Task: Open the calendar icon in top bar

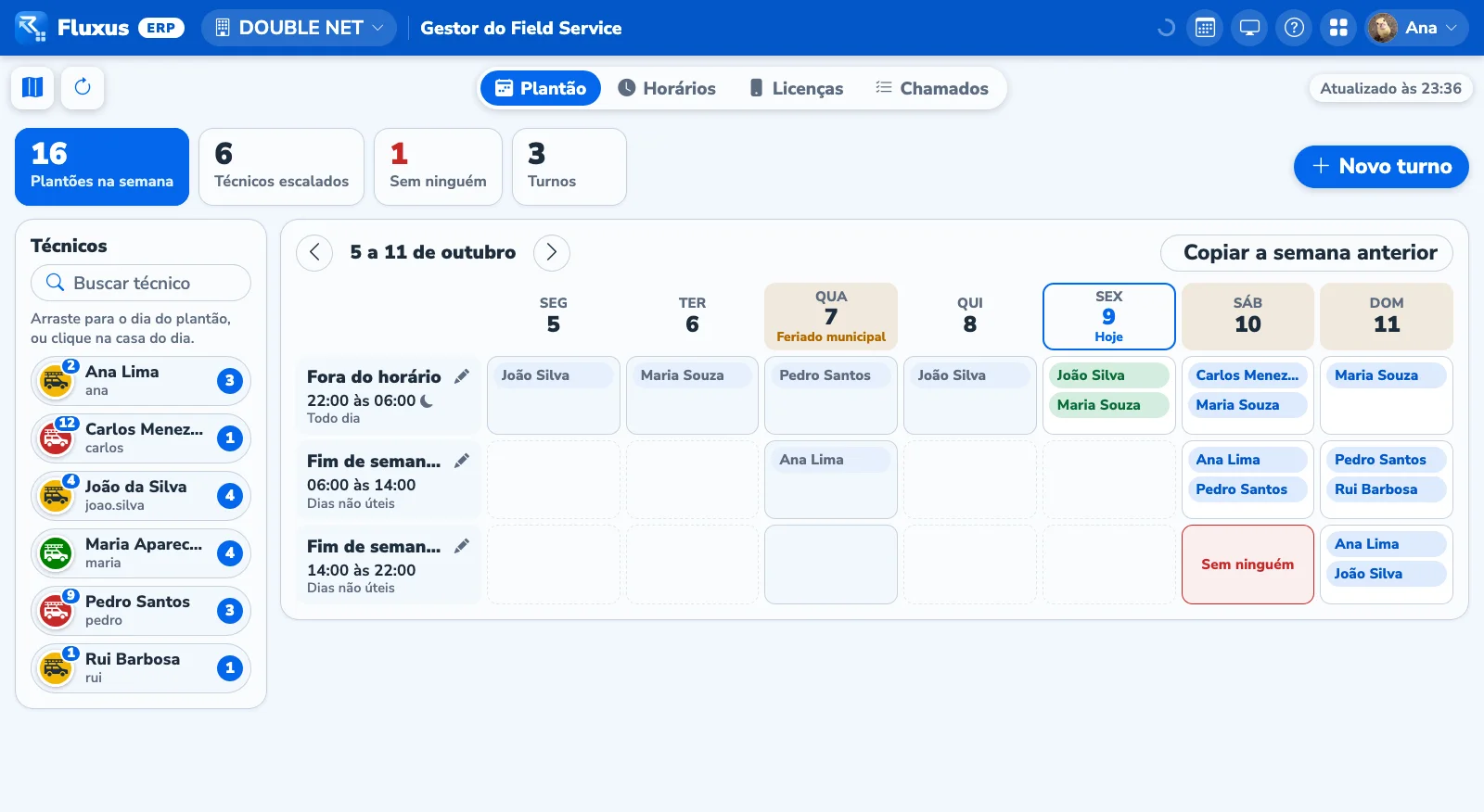Action: coord(1205,28)
